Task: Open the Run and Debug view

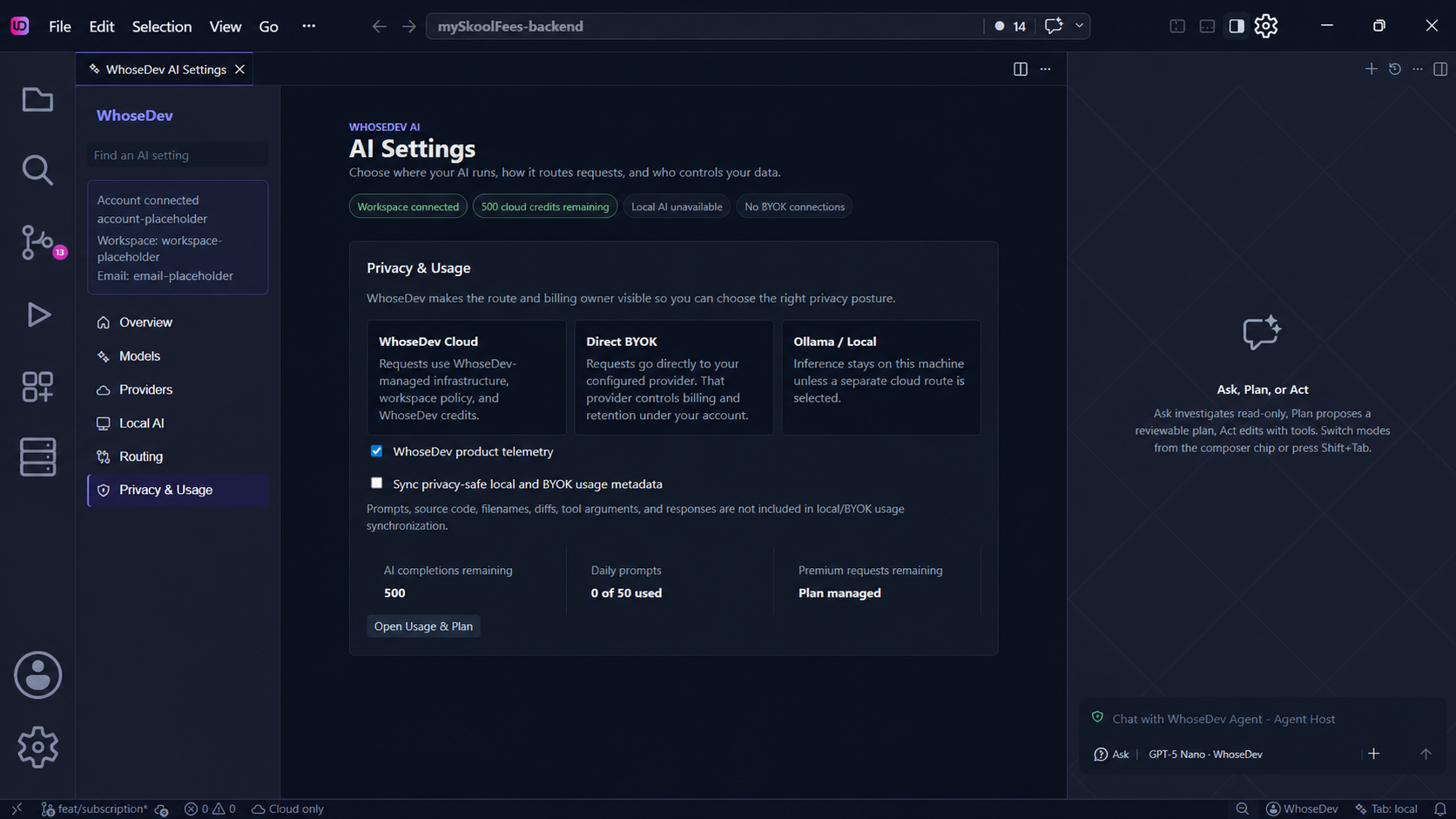Action: click(x=37, y=315)
